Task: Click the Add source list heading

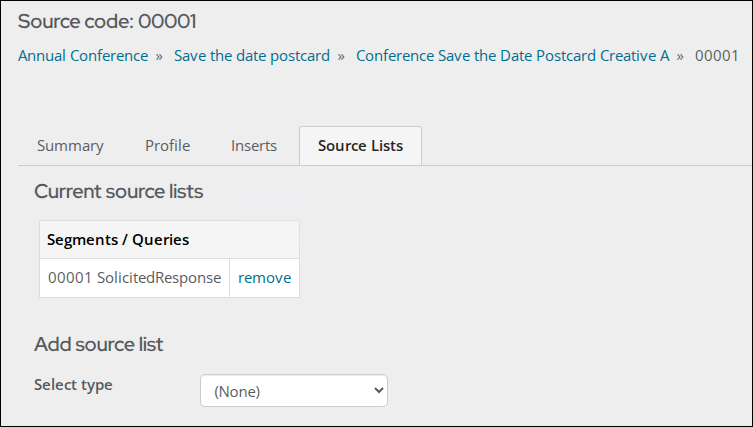Action: (98, 344)
